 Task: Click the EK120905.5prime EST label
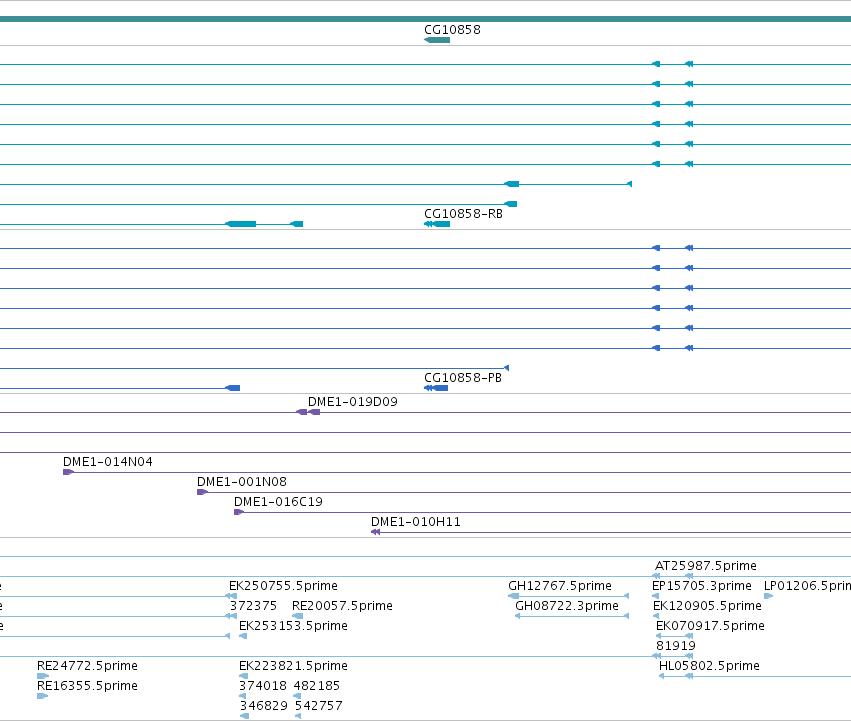click(707, 606)
